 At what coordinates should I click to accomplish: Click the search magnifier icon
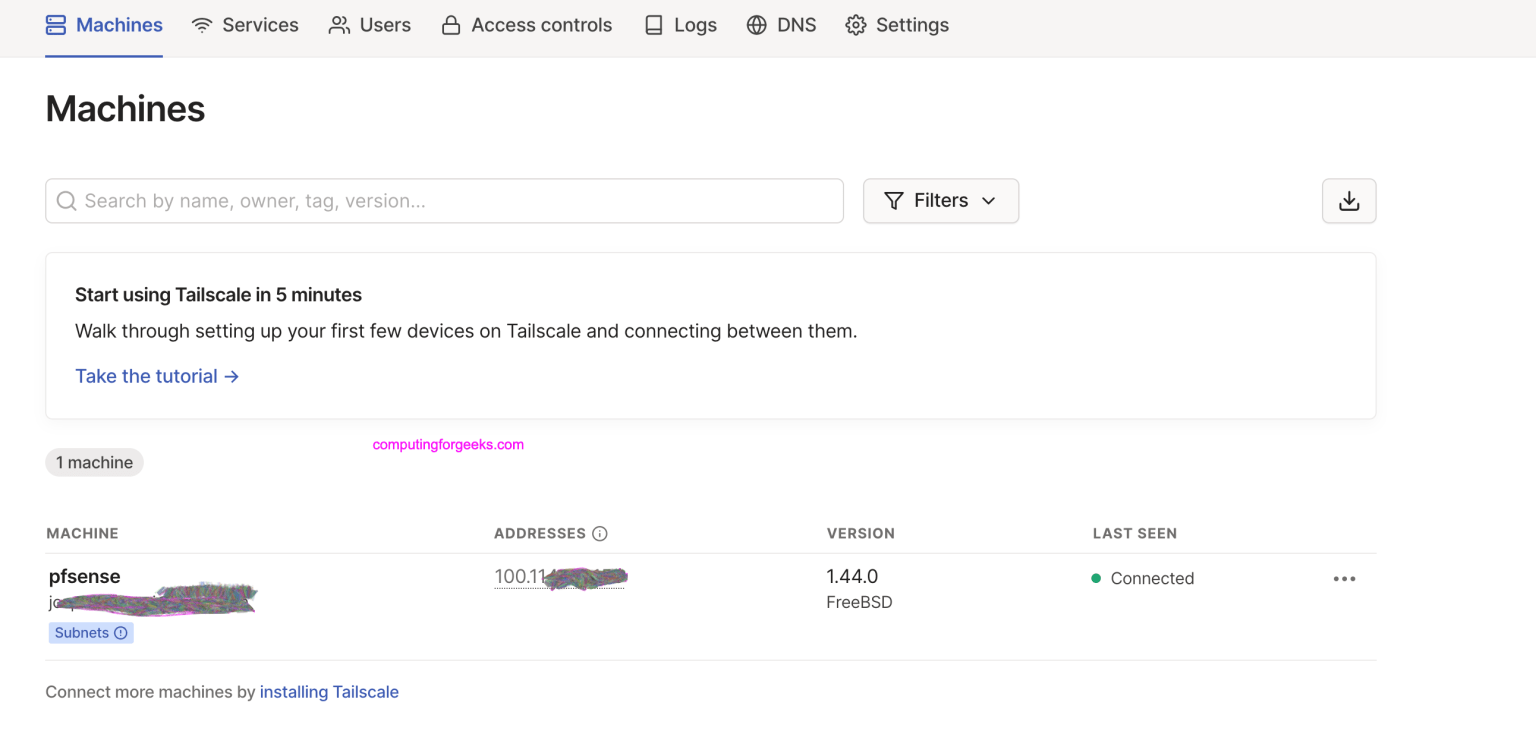pos(65,201)
